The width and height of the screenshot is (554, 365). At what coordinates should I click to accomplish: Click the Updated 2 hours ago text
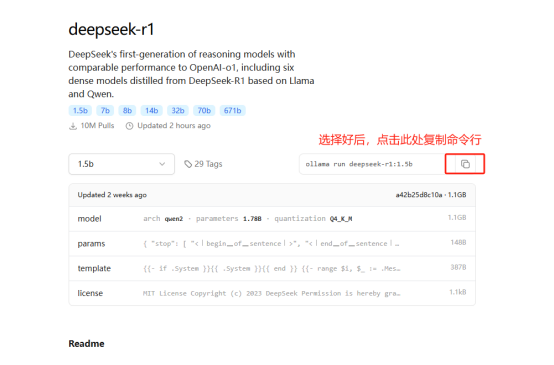(174, 126)
